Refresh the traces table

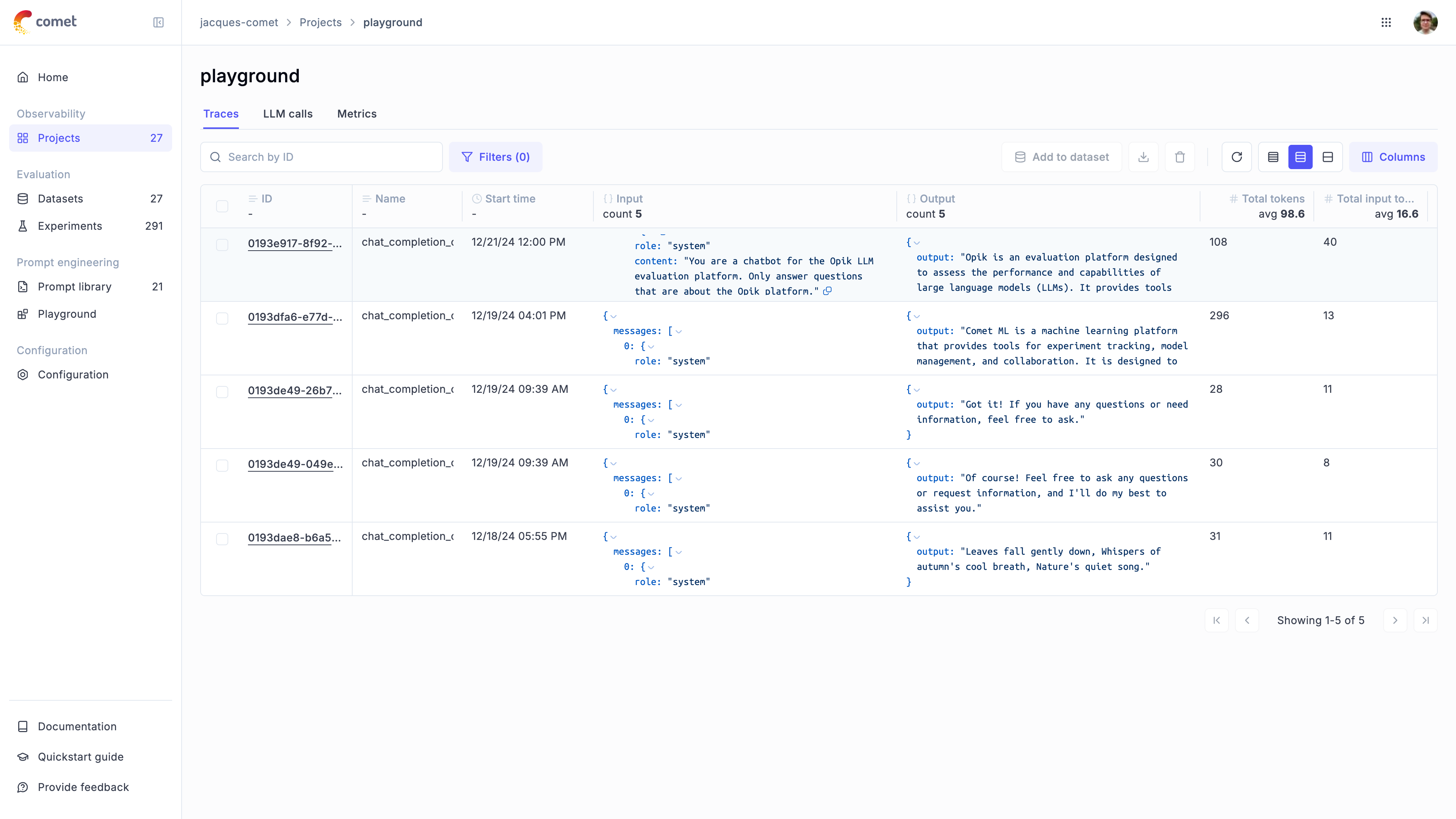coord(1237,157)
